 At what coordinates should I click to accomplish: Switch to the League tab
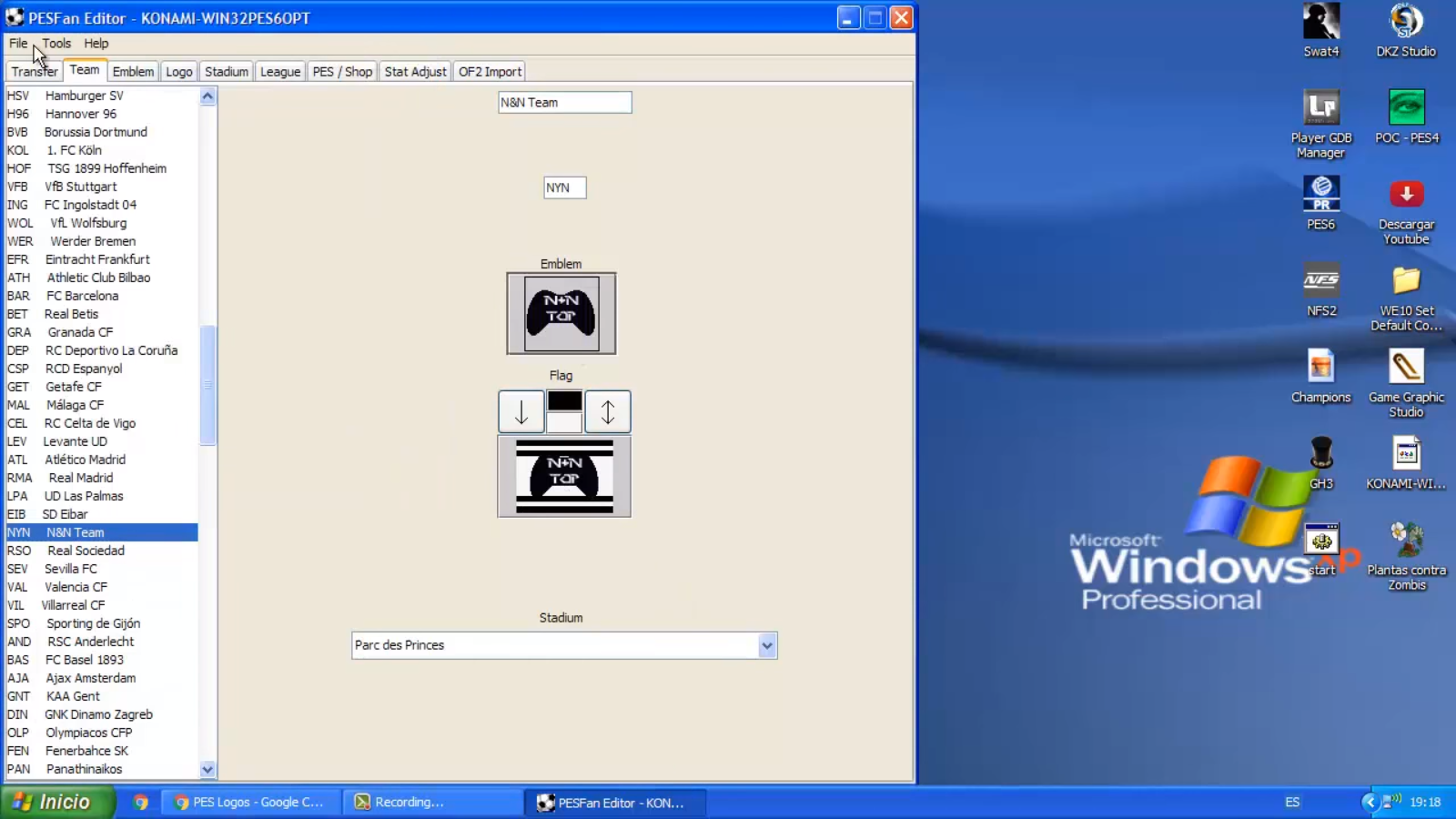[x=280, y=71]
